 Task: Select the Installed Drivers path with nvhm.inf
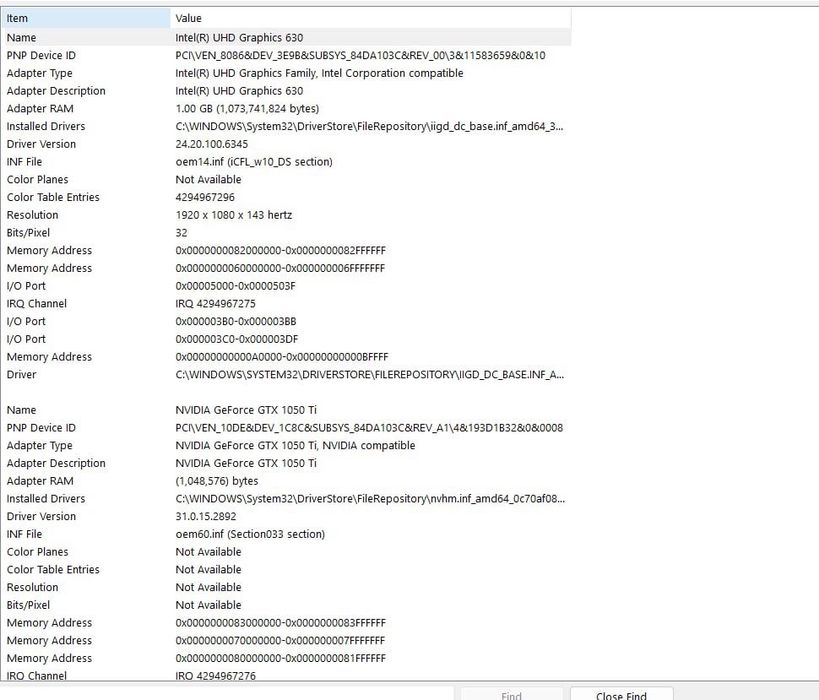(370, 499)
